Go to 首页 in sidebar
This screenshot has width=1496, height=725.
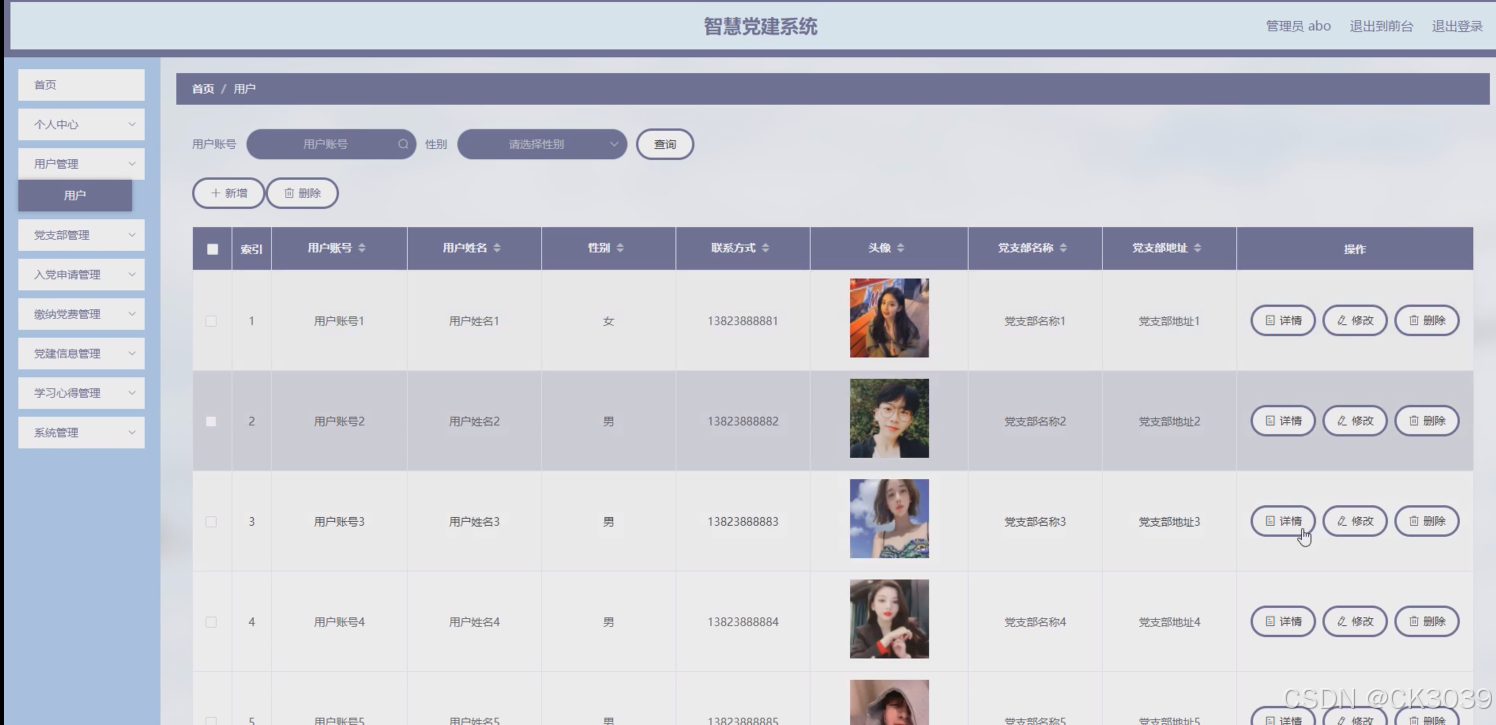81,85
